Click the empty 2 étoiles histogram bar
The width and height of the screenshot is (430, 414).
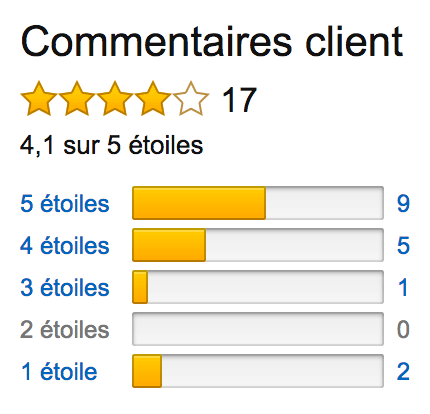coord(258,329)
